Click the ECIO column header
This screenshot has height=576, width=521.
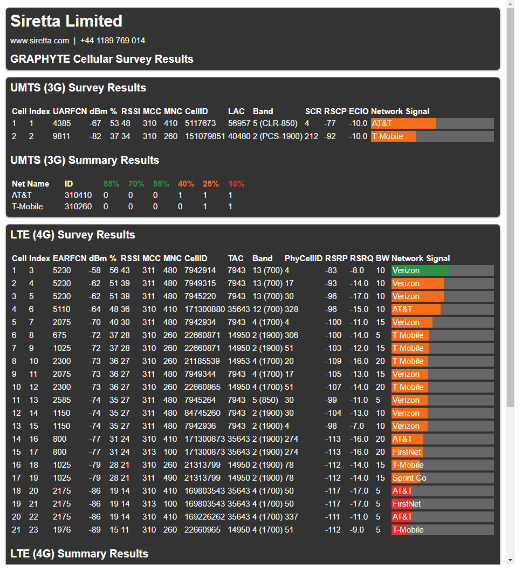359,111
